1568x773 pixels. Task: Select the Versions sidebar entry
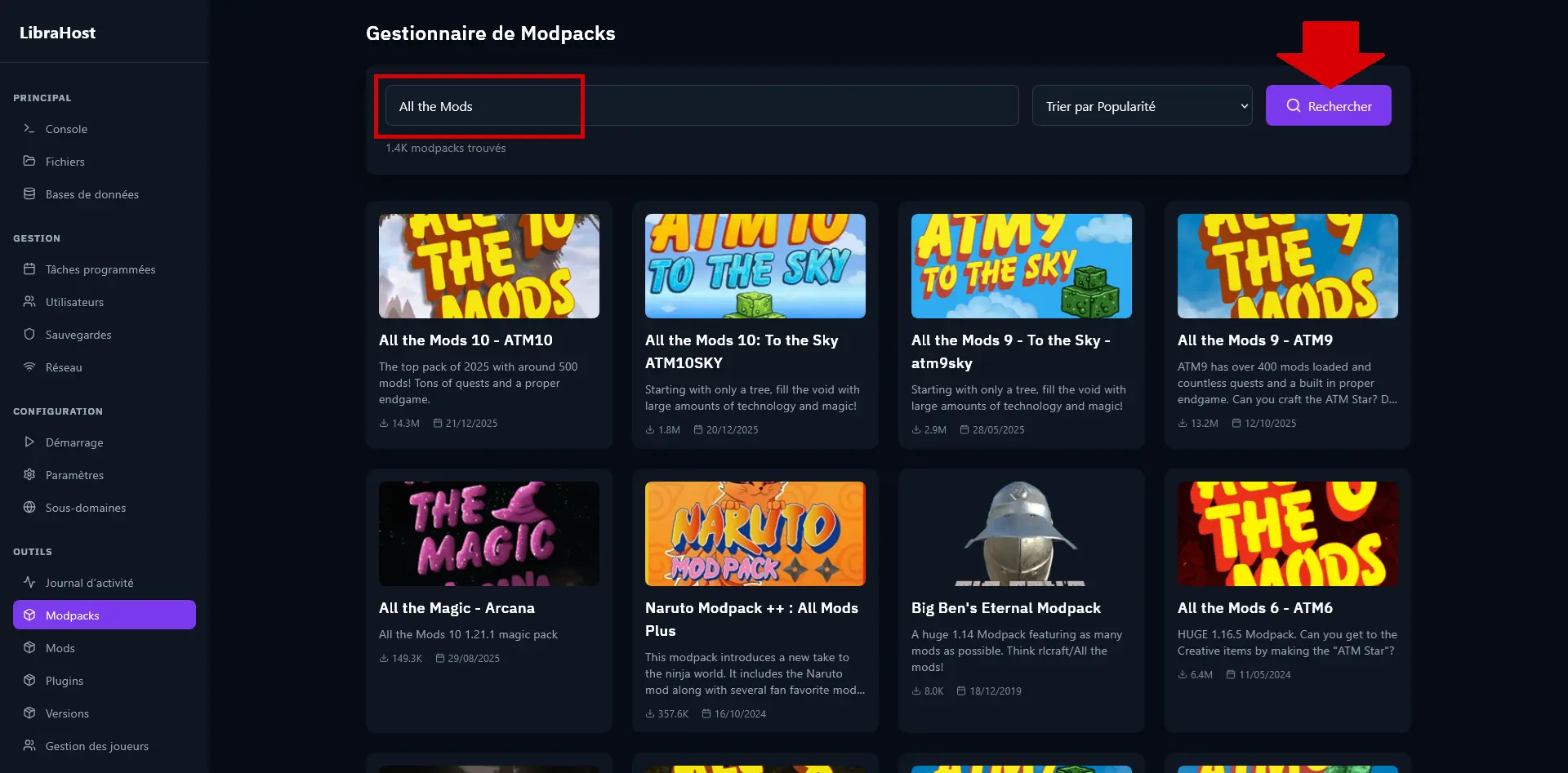click(67, 713)
